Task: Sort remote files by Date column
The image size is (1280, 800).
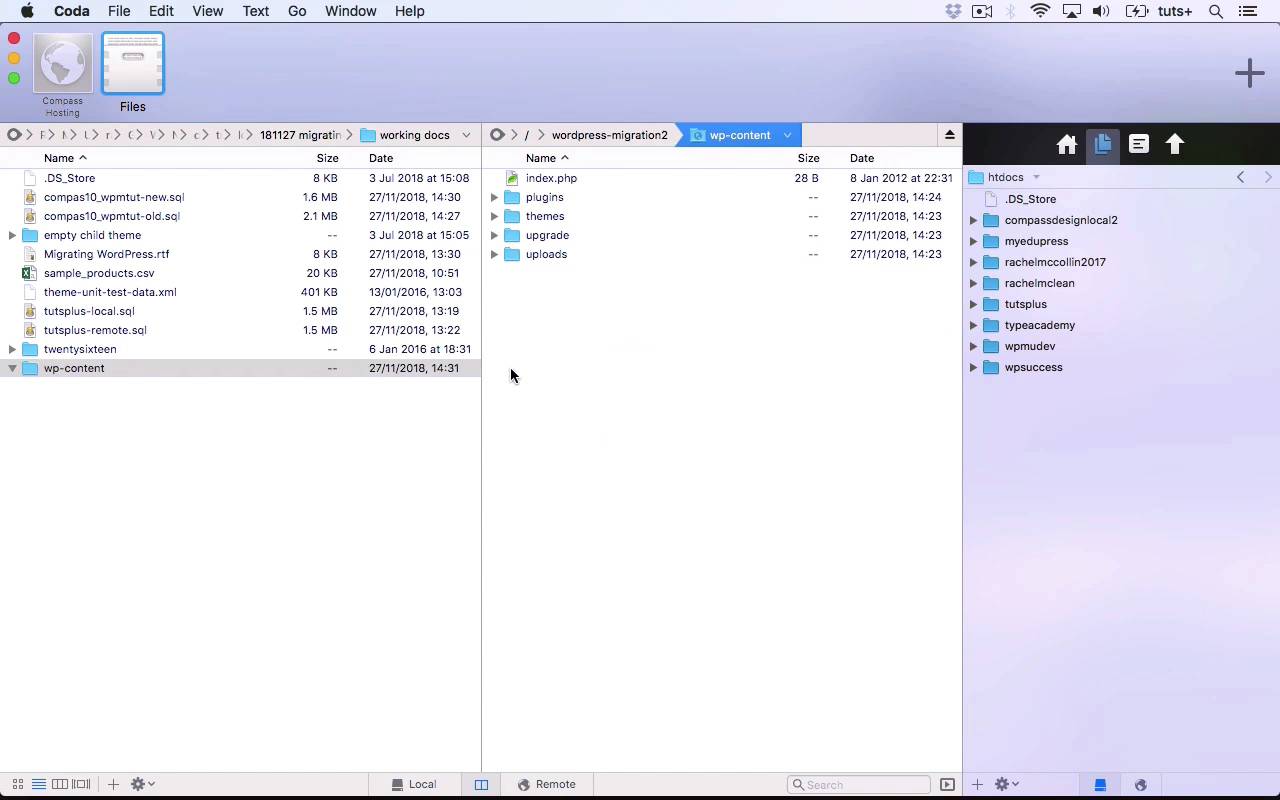Action: [862, 158]
